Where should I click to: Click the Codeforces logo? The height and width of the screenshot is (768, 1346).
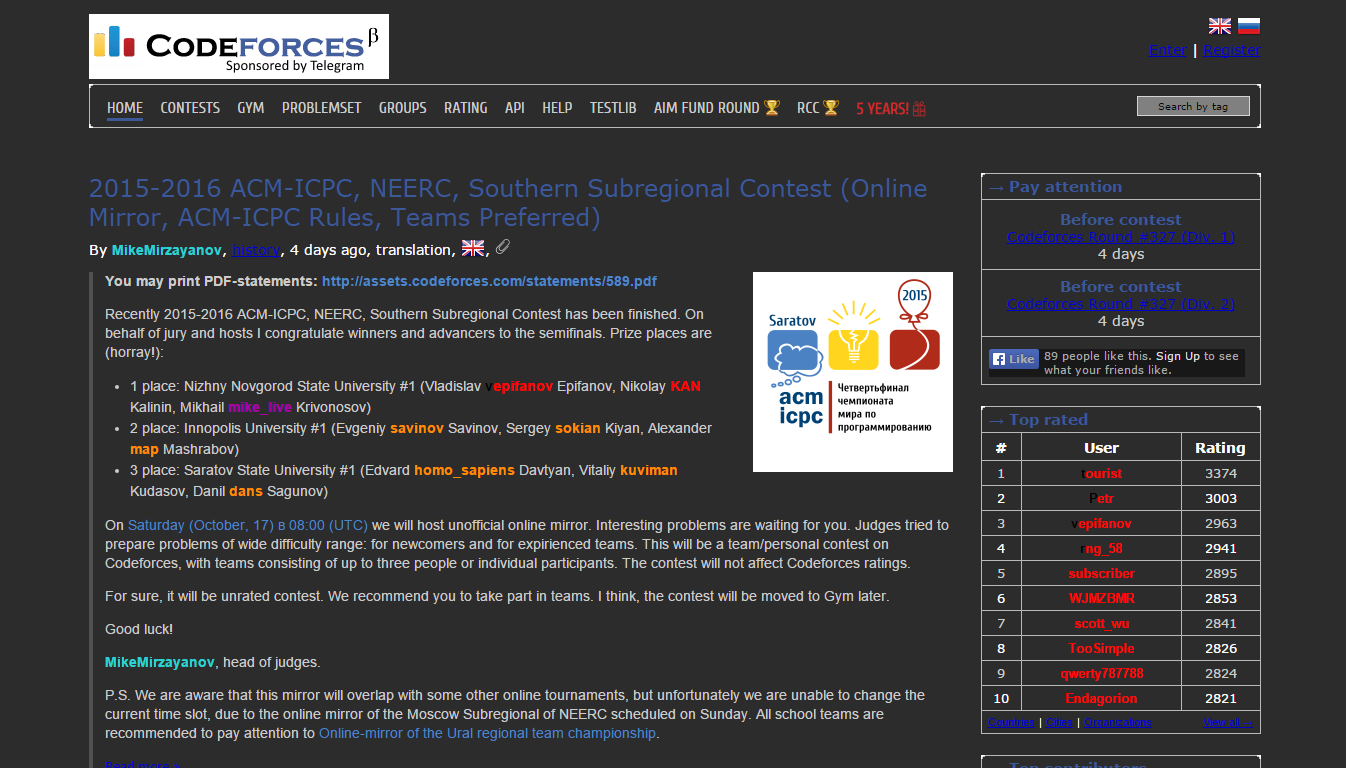[239, 47]
